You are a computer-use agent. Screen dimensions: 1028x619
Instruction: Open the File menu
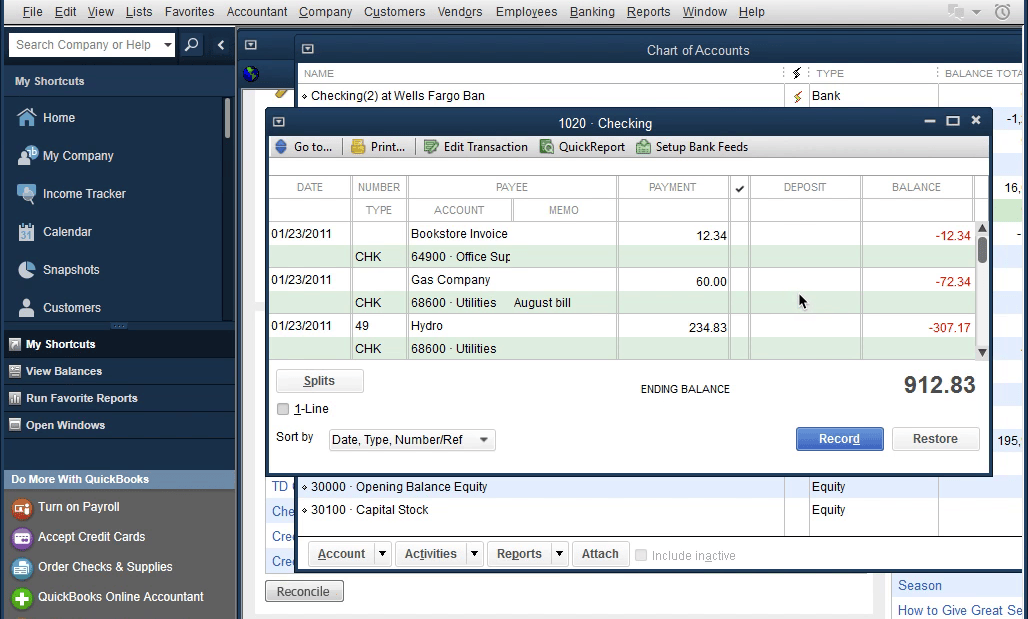click(x=32, y=12)
